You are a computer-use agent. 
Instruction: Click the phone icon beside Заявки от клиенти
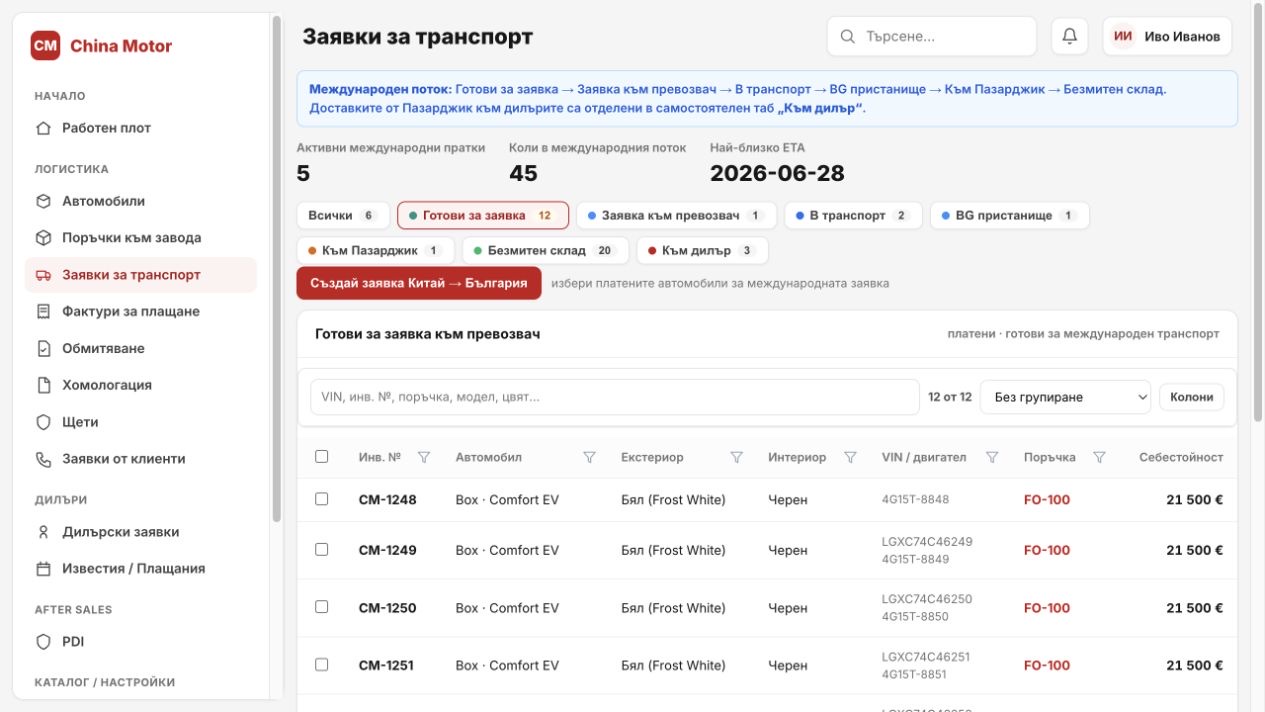(43, 459)
